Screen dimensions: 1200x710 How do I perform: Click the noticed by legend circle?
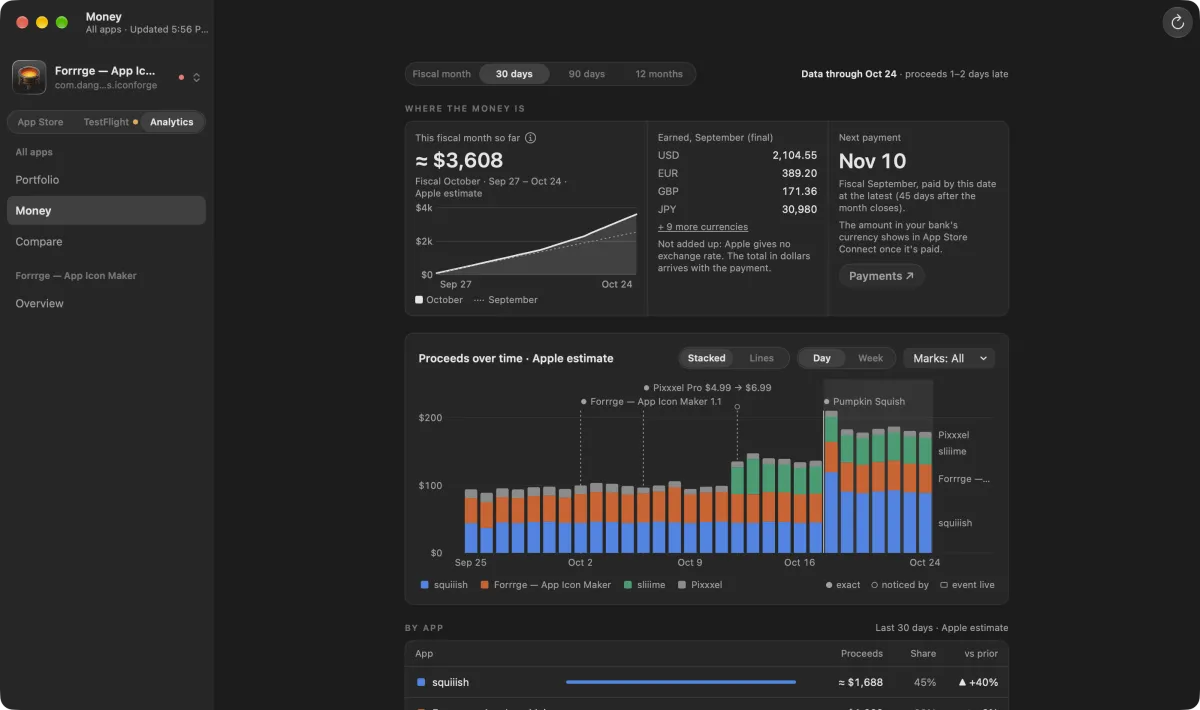pos(875,585)
